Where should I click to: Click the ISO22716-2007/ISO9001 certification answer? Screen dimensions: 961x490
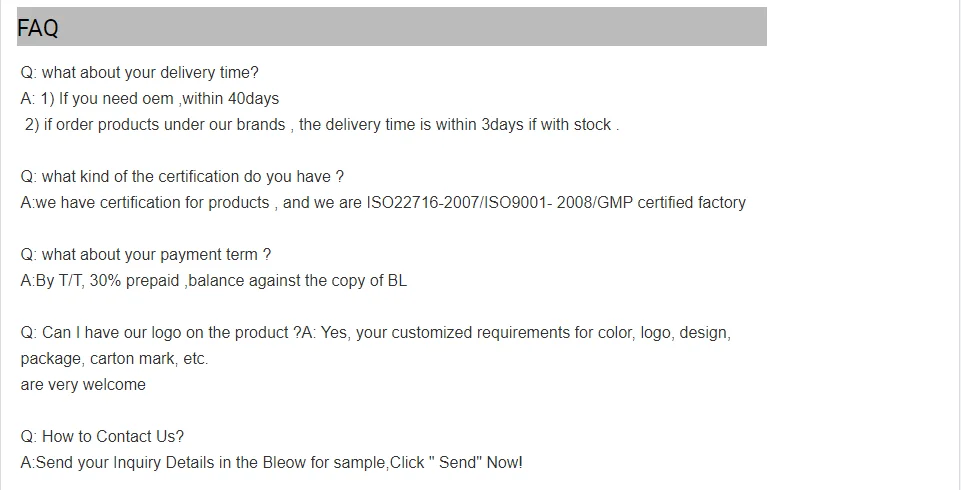pyautogui.click(x=383, y=203)
